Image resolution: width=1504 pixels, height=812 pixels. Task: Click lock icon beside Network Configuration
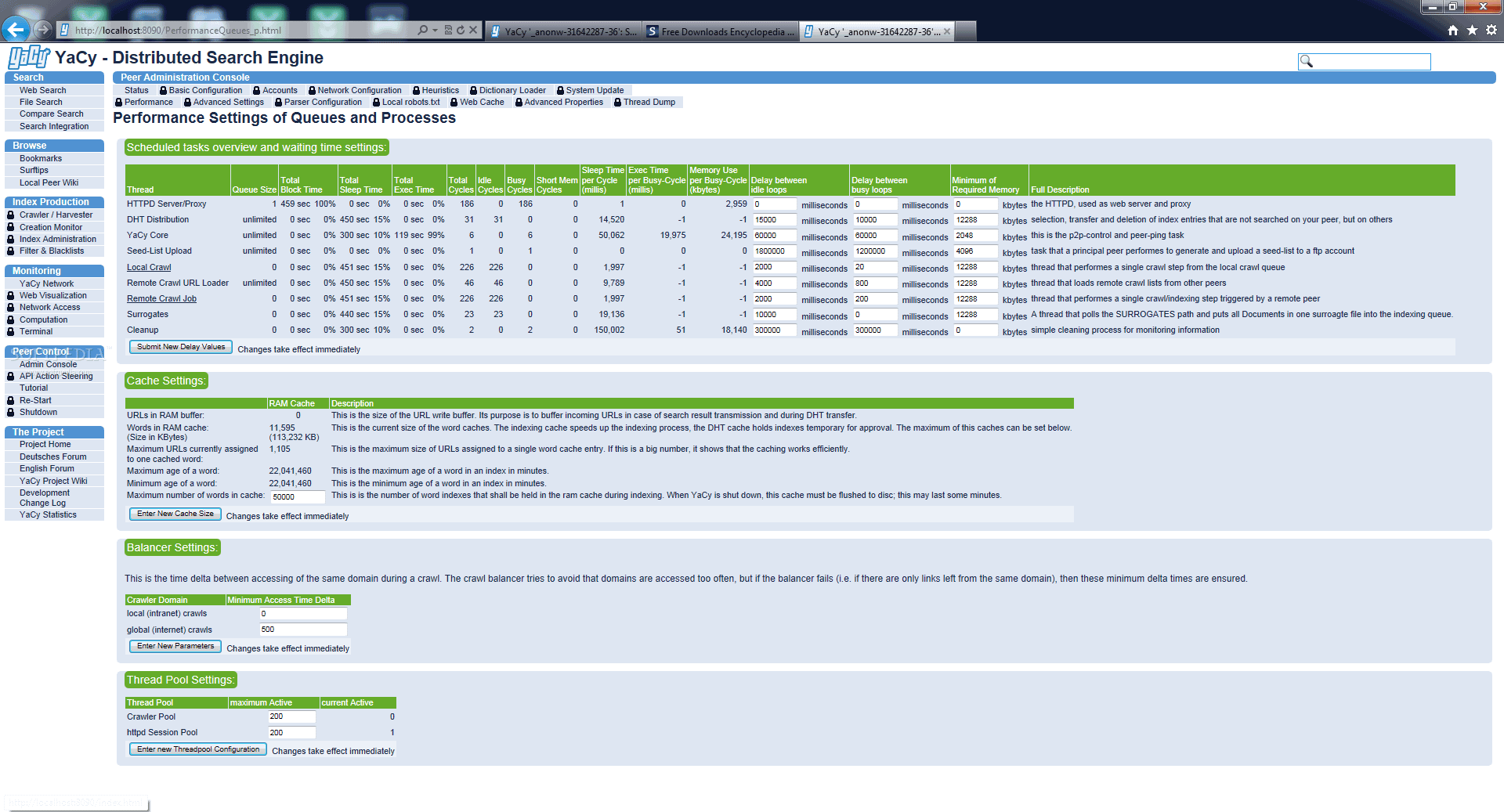point(312,91)
